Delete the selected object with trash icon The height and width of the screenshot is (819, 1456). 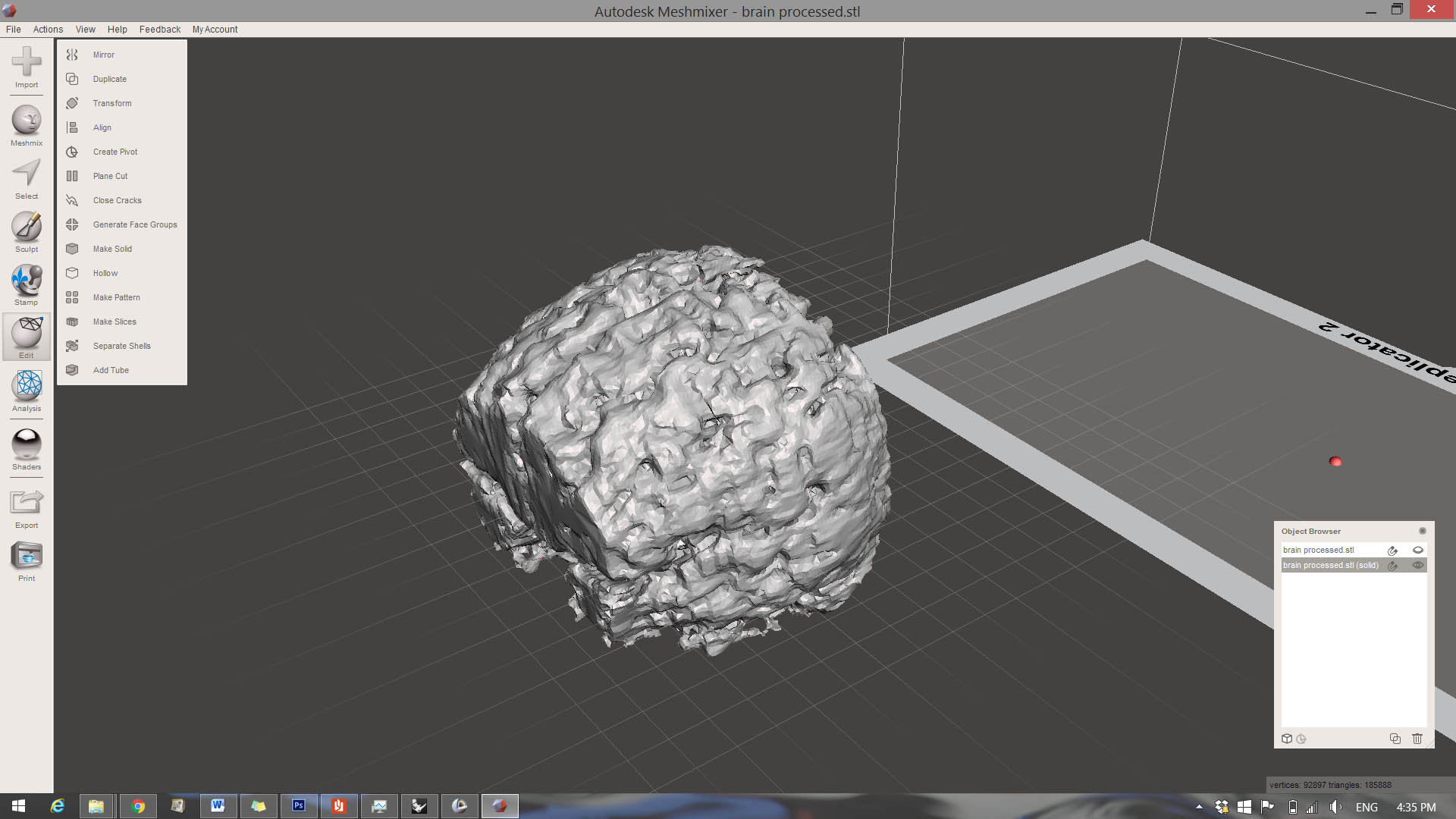[x=1417, y=739]
